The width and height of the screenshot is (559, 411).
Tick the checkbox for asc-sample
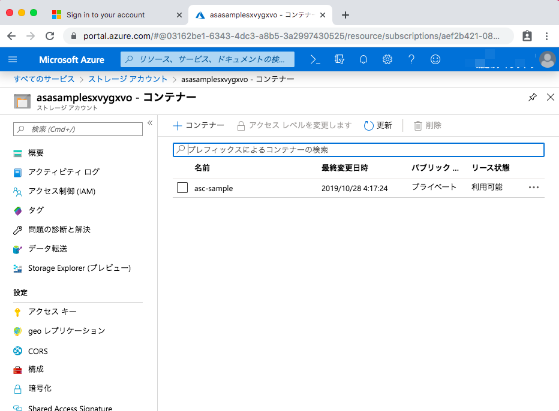click(x=182, y=187)
